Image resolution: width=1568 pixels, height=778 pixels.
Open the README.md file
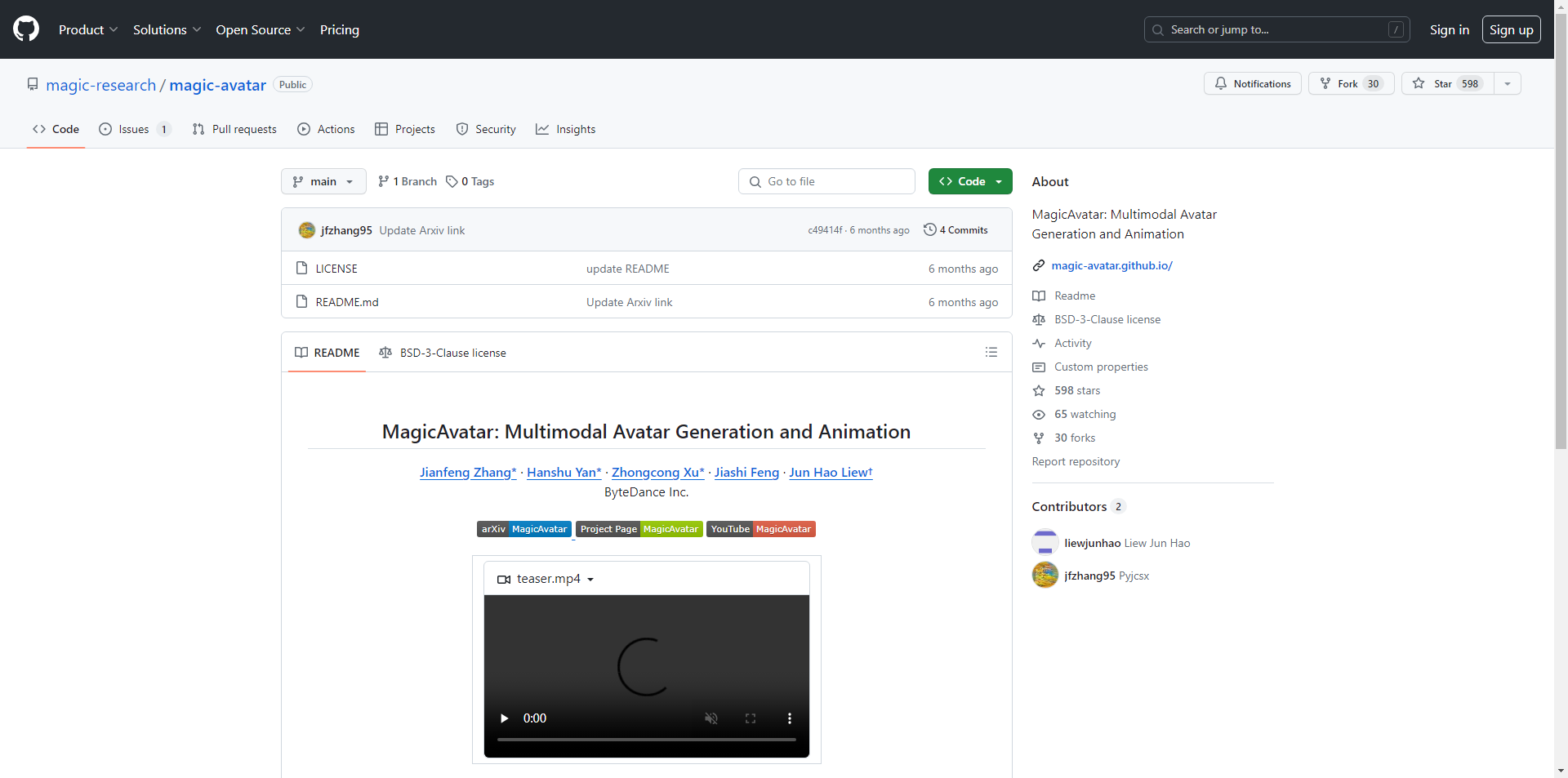pos(347,302)
